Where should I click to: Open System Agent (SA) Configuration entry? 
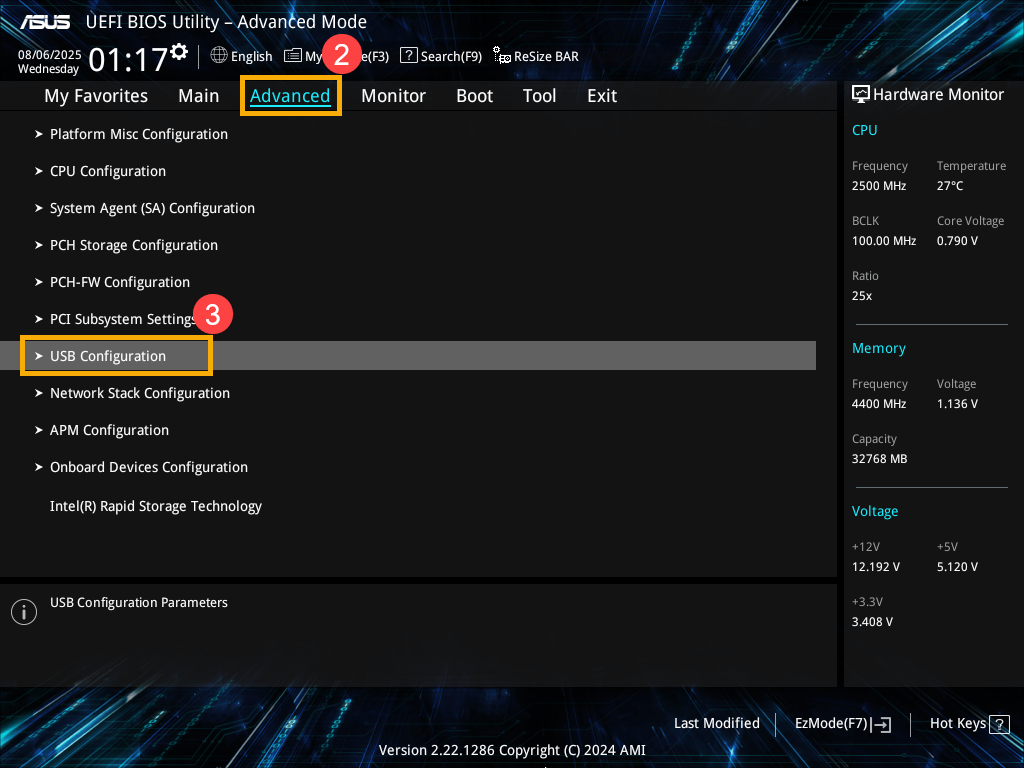pyautogui.click(x=152, y=208)
